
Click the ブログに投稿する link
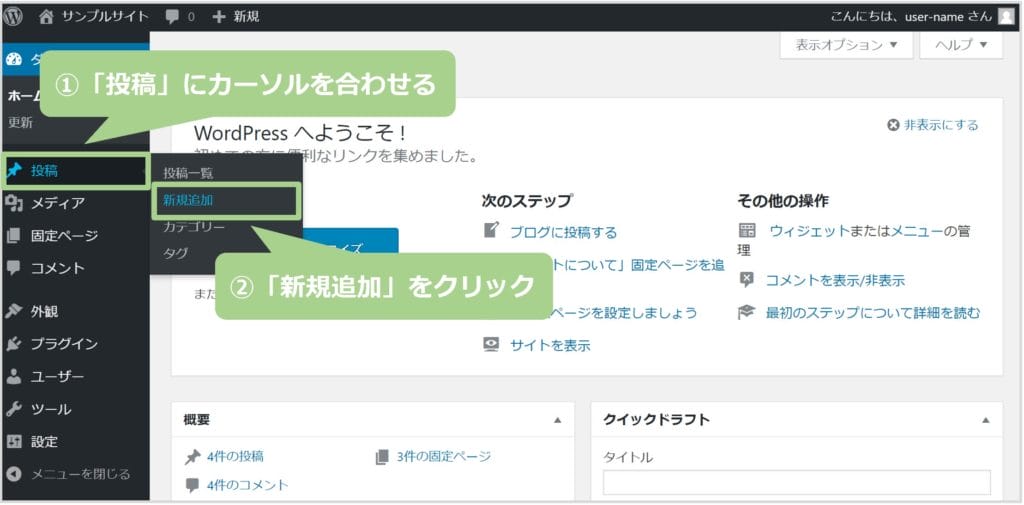click(563, 232)
